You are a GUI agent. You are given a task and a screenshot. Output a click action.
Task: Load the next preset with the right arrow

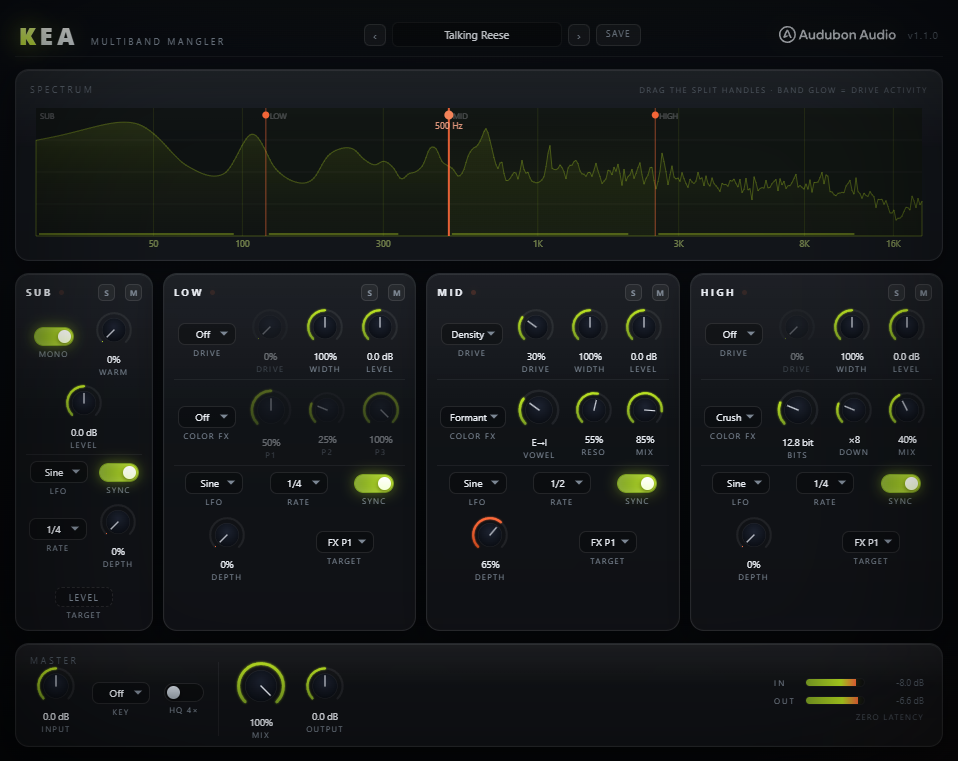click(x=579, y=35)
